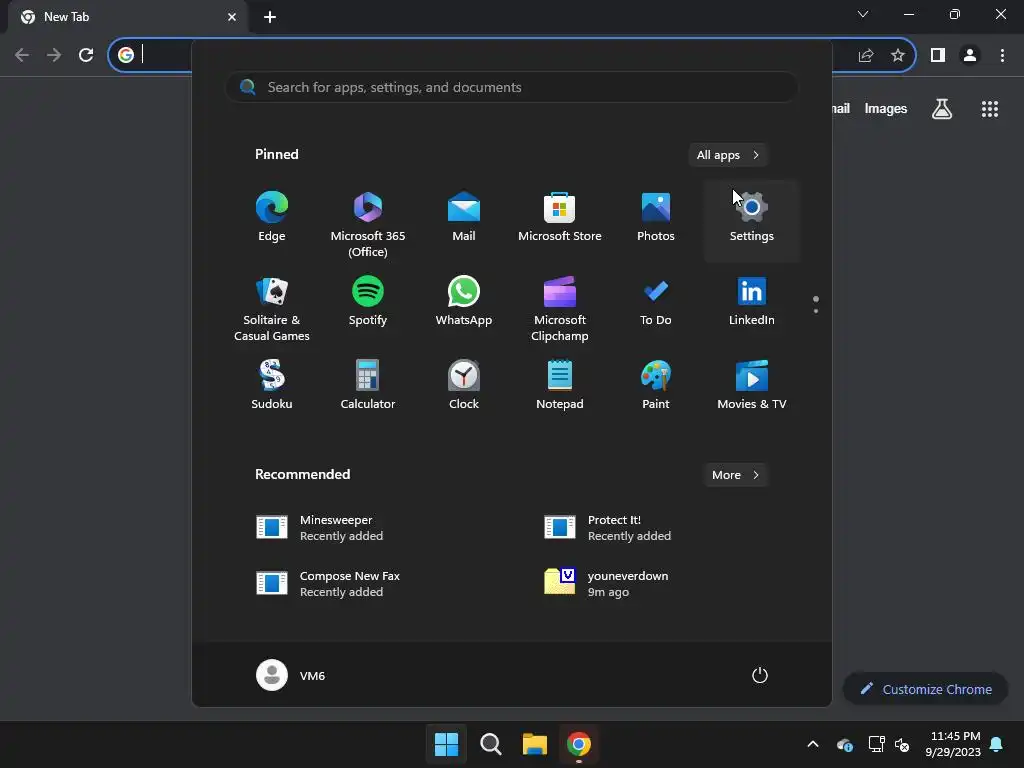Click Customize Chrome button

tap(925, 689)
